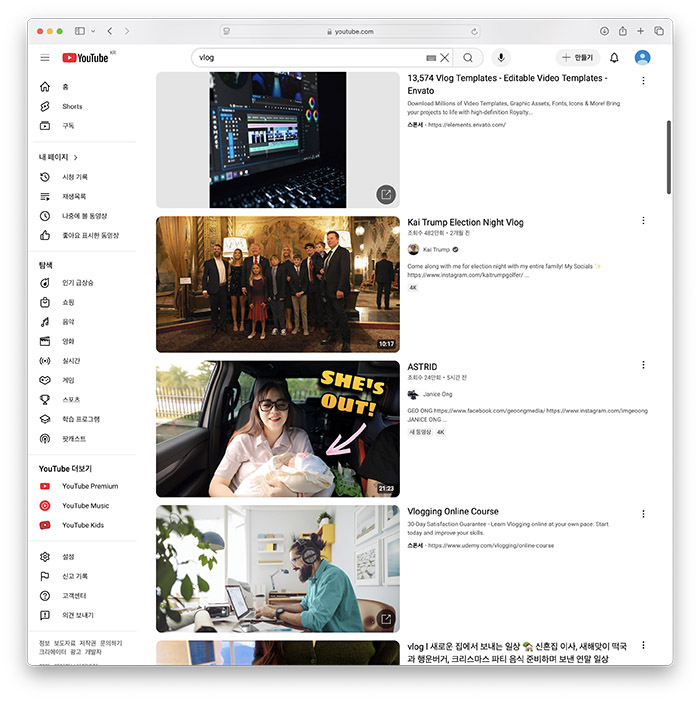The height and width of the screenshot is (701, 700).
Task: Click Safari share button
Action: point(623,31)
